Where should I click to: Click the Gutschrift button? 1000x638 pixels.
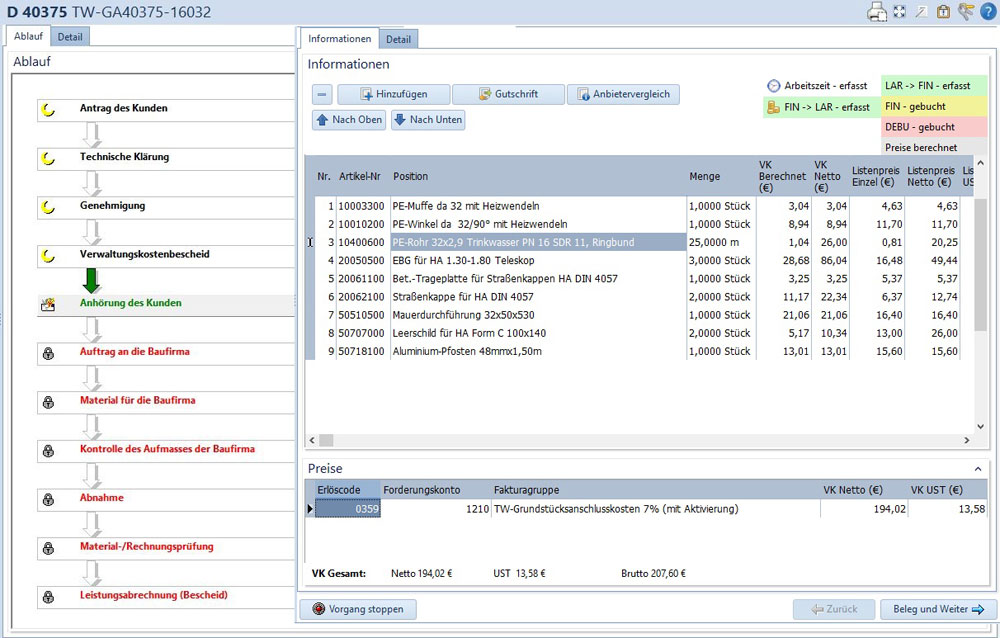tap(508, 94)
